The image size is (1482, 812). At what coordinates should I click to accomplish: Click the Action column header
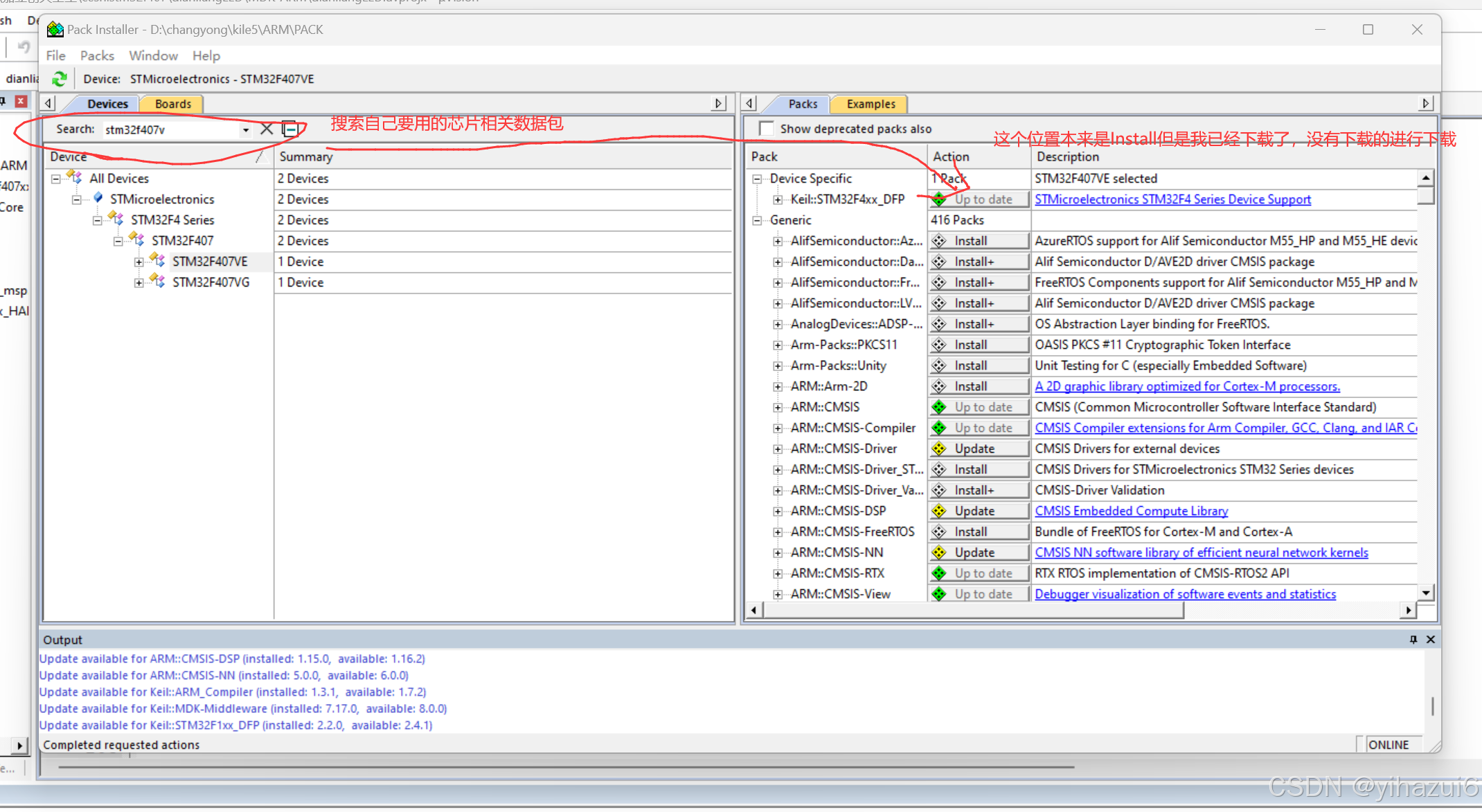[x=979, y=157]
